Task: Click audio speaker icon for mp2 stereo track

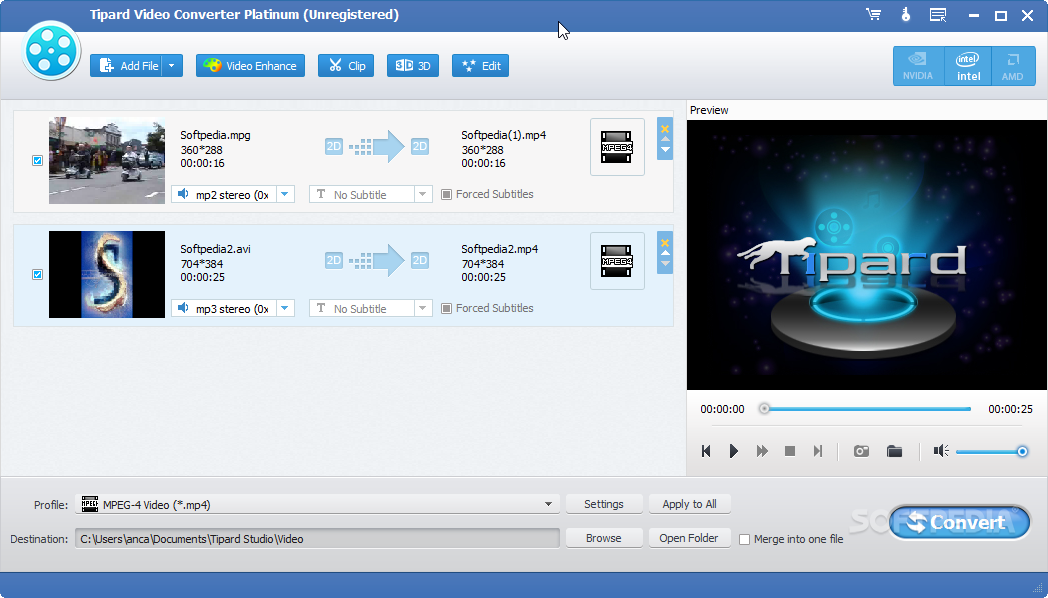Action: [x=182, y=194]
